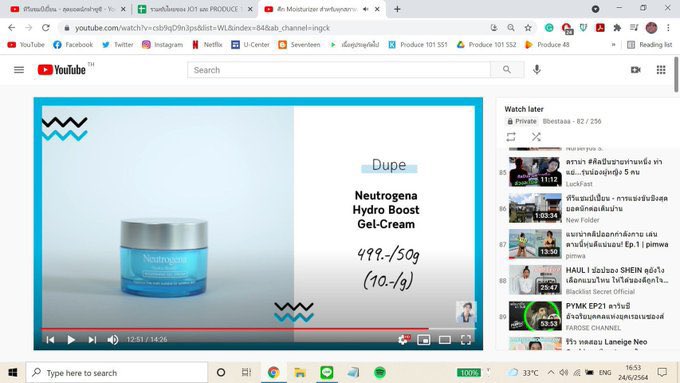Open the 13:50 pimwa video thumbnail

pos(535,244)
